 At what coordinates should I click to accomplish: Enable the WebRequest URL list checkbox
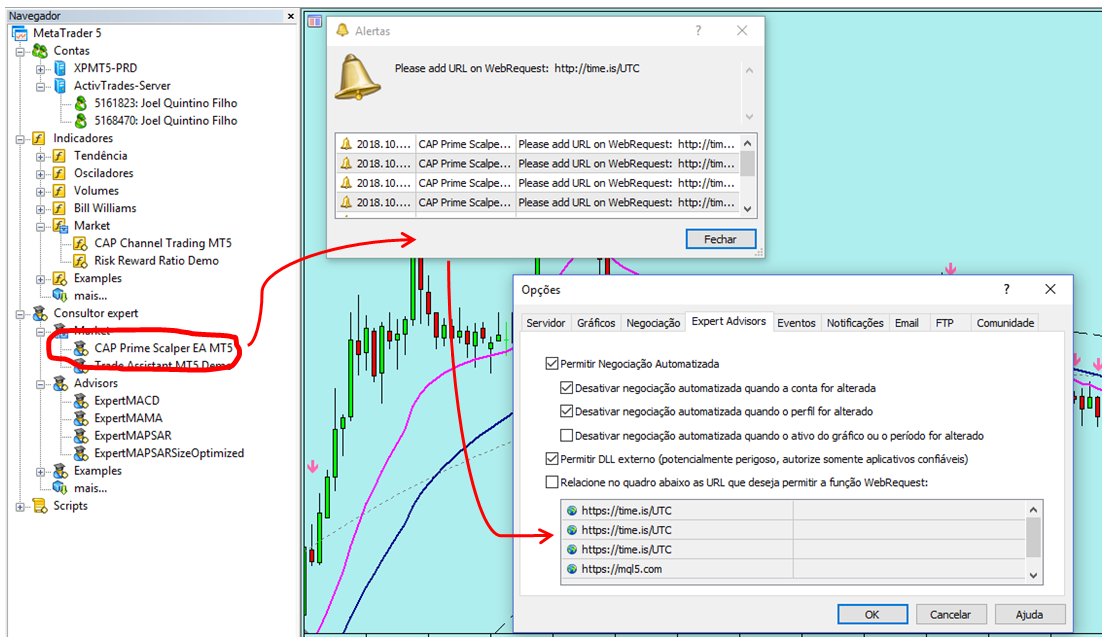pyautogui.click(x=552, y=482)
